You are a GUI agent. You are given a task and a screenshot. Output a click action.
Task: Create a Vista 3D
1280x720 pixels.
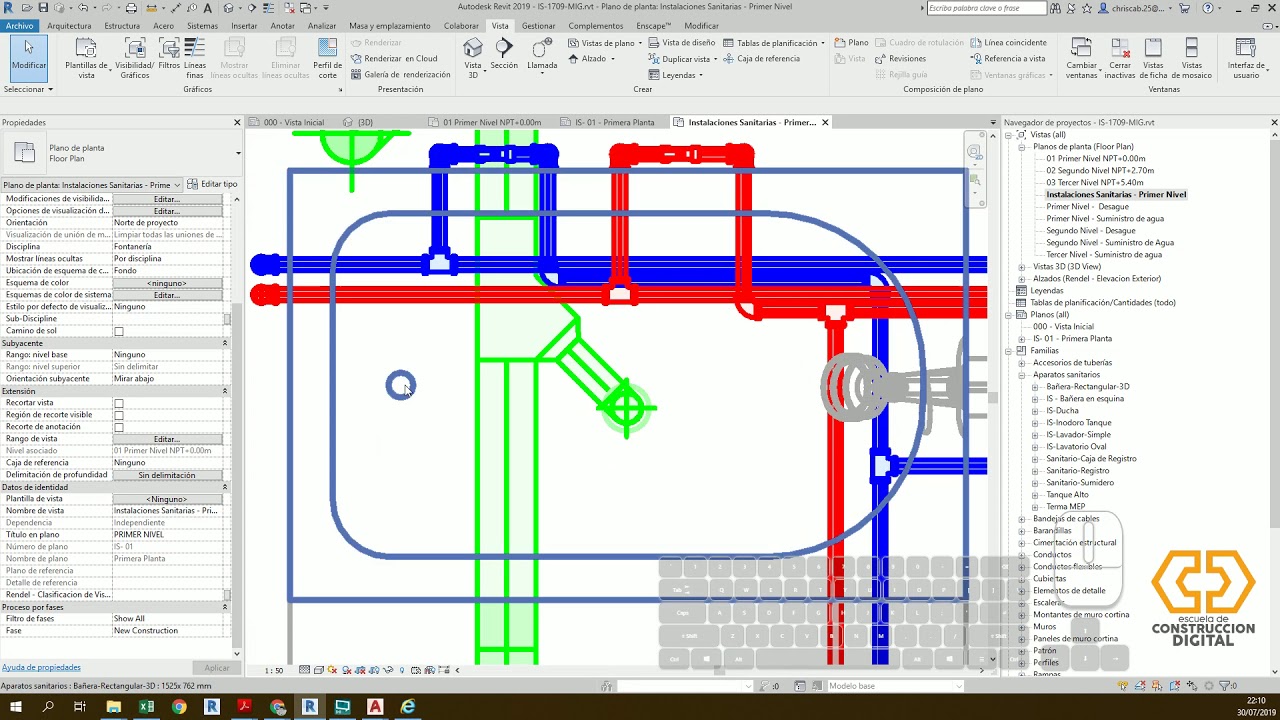pos(473,58)
